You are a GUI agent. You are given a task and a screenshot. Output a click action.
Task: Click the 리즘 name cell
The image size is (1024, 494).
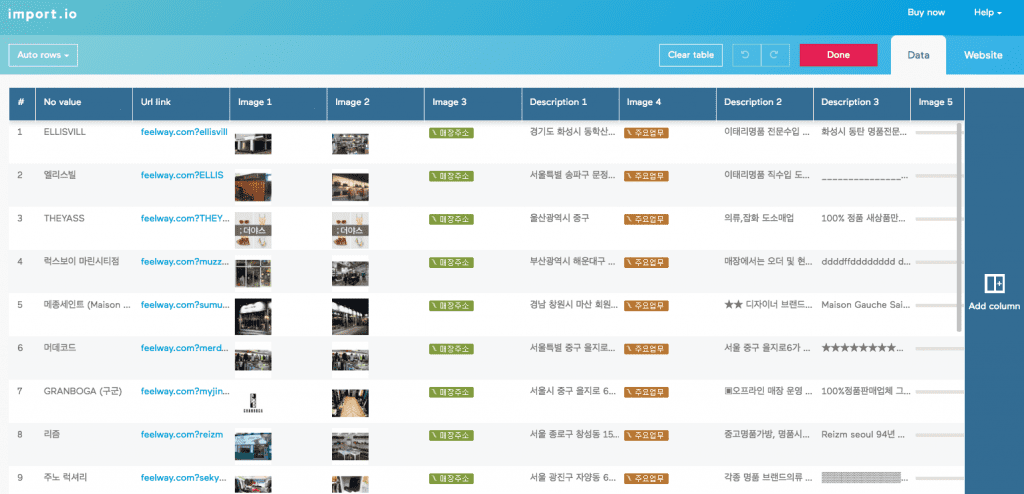click(52, 435)
